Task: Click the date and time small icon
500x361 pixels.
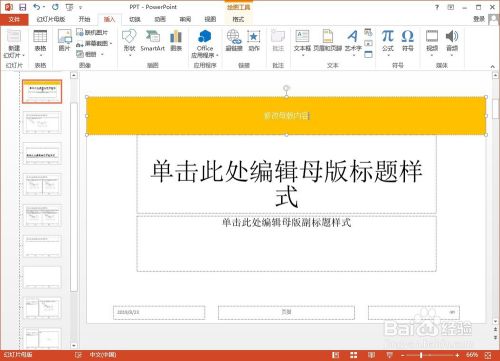Action: click(368, 33)
